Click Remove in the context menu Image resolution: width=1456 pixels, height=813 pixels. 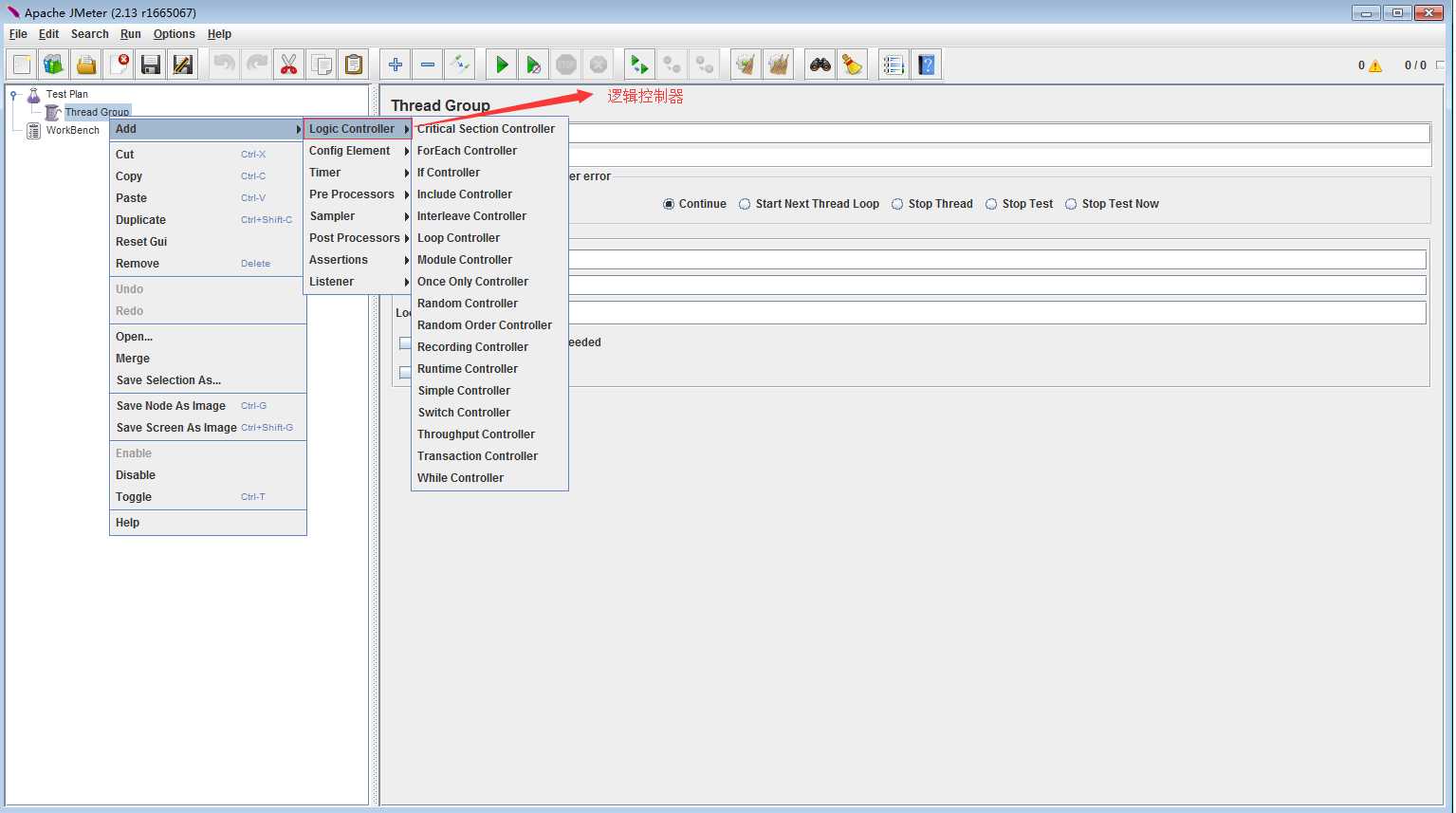coord(208,264)
